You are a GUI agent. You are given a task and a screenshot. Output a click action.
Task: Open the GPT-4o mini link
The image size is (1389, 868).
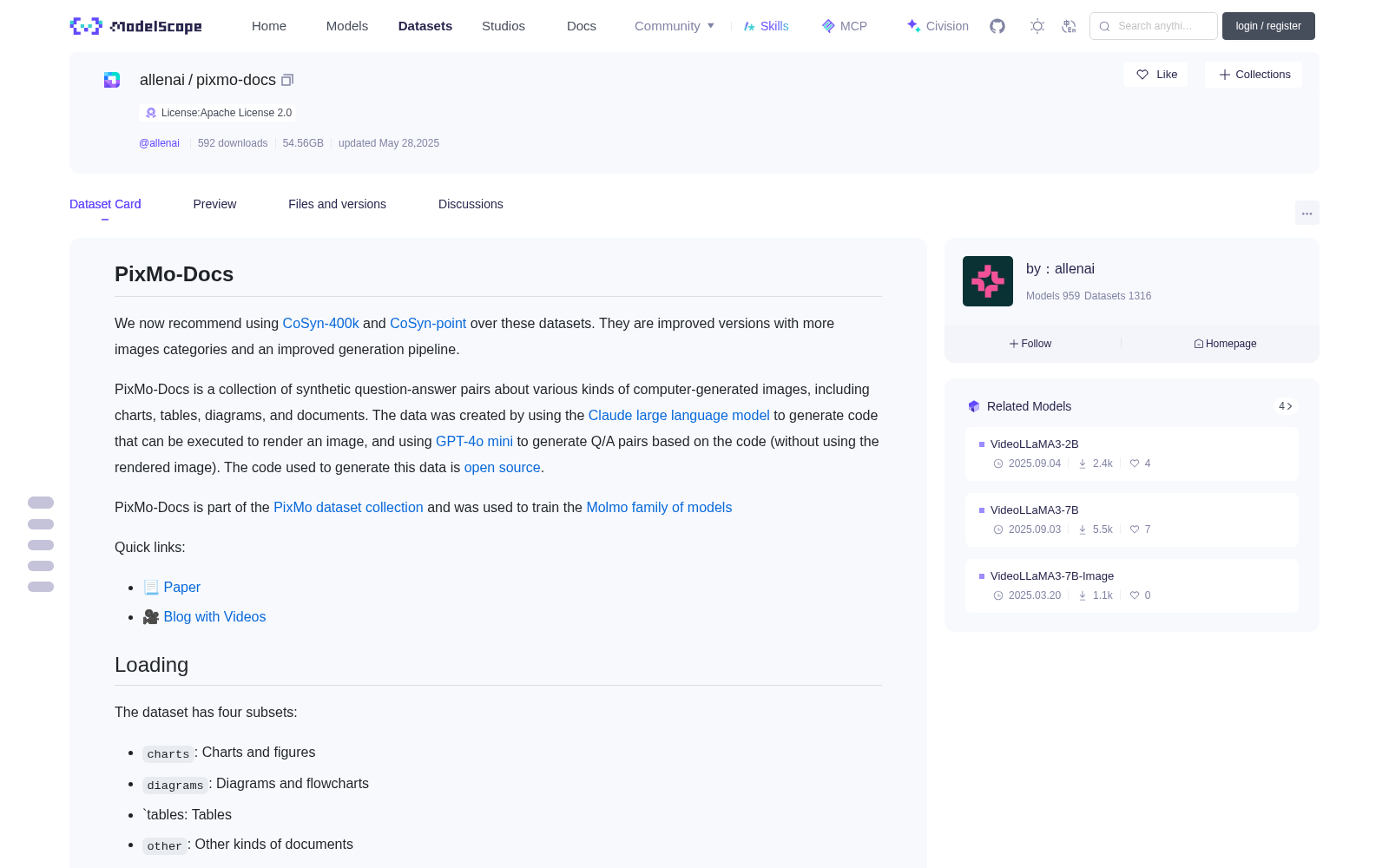point(474,441)
